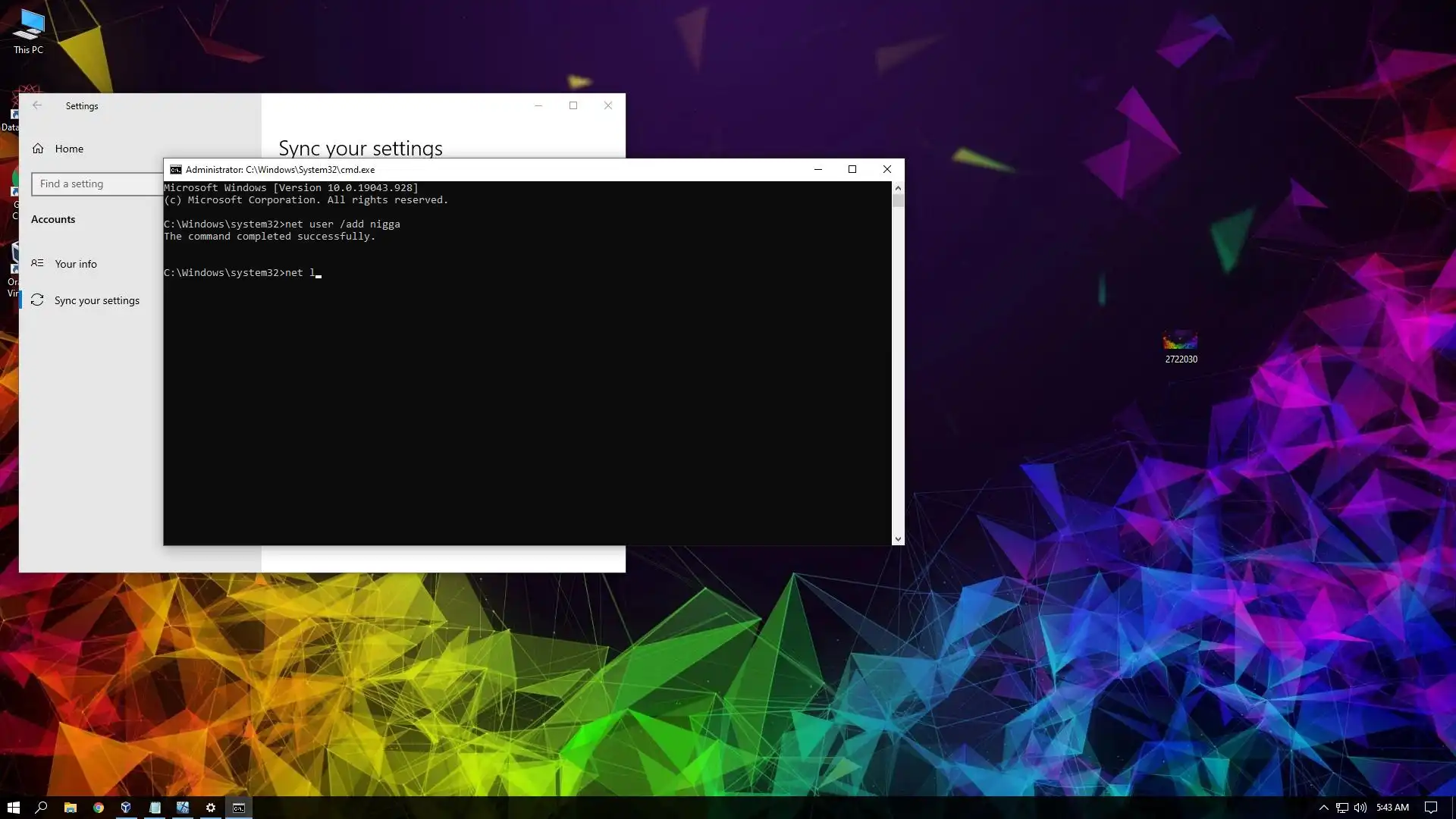Select the Command Prompt taskbar icon
This screenshot has height=819, width=1456.
click(239, 808)
